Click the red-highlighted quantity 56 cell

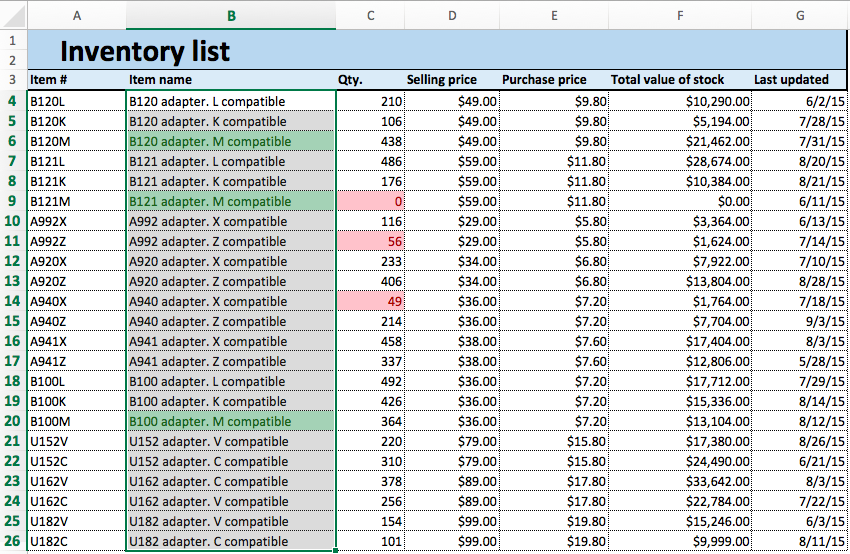tap(371, 241)
